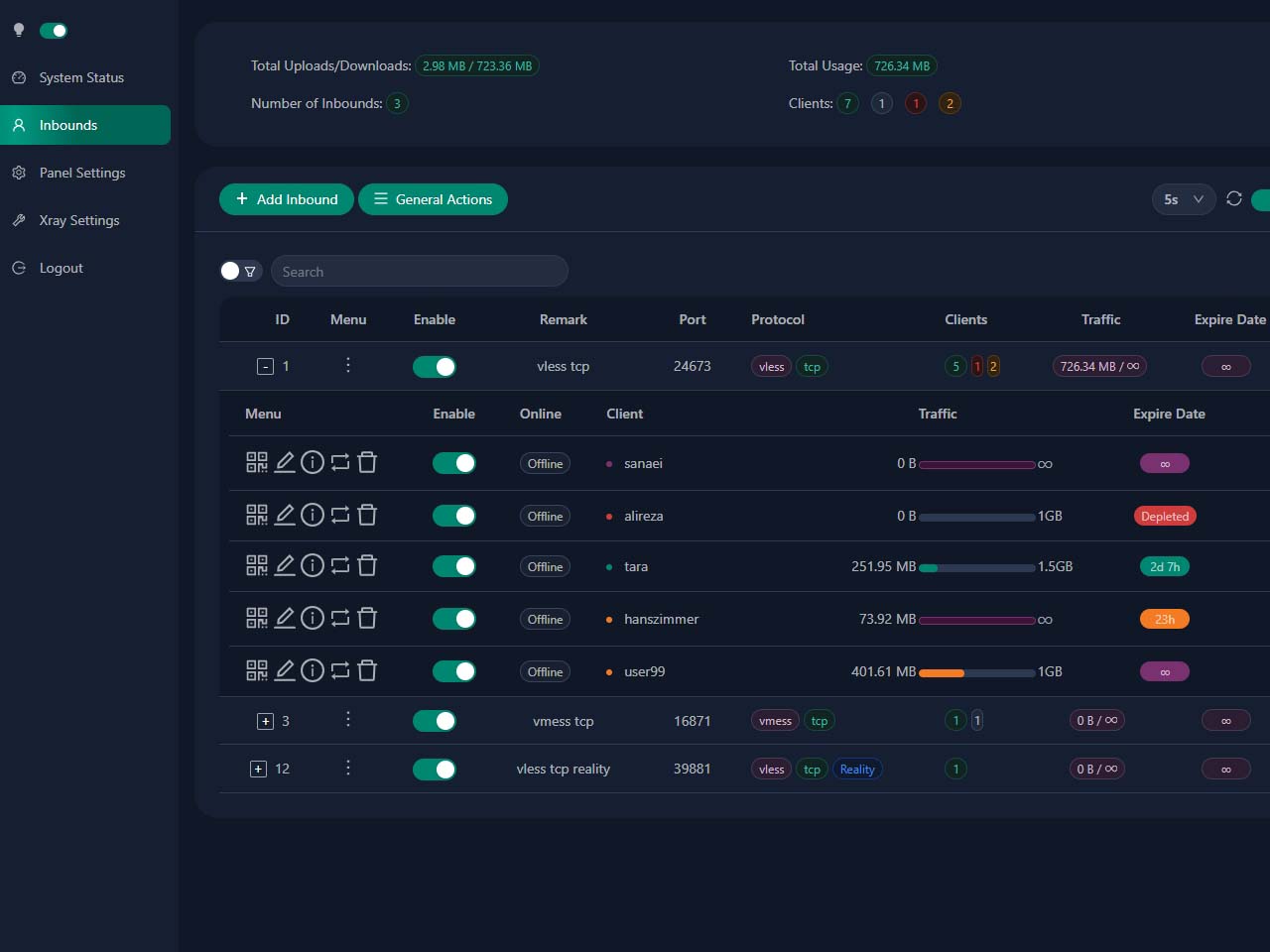
Task: Click the Depleted tag for alireza
Action: 1165,516
